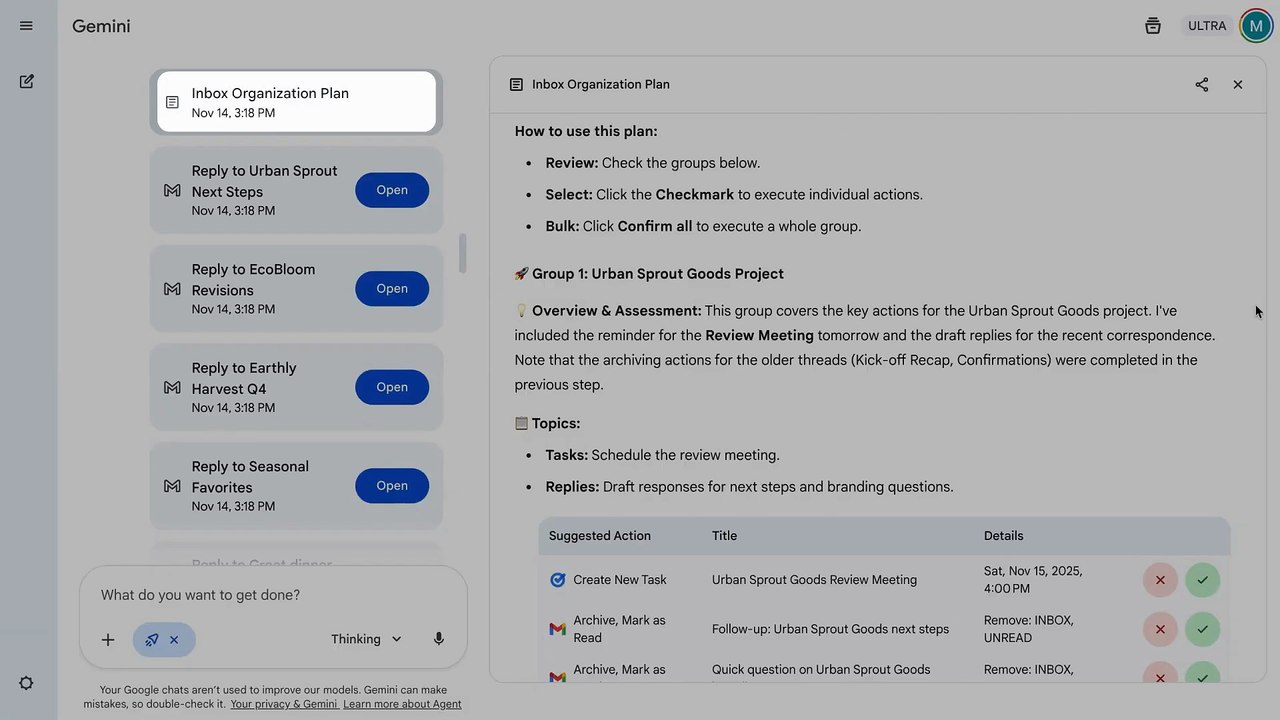Expand the Thinking model dropdown
This screenshot has width=1280, height=720.
click(366, 639)
